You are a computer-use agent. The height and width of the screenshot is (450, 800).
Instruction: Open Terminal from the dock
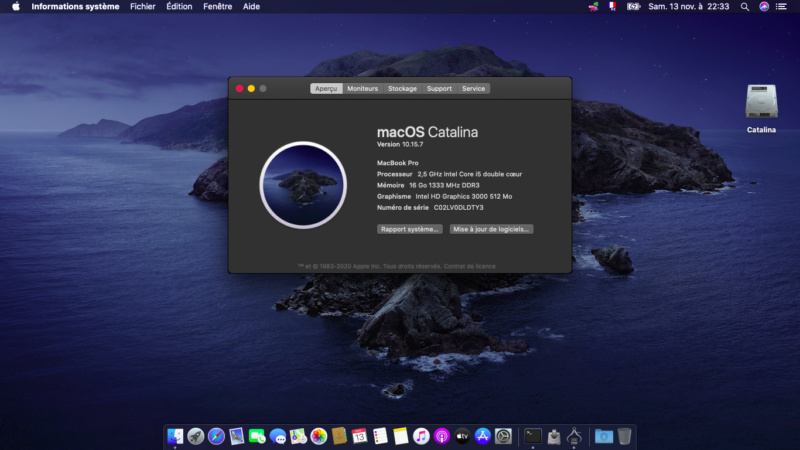point(533,436)
